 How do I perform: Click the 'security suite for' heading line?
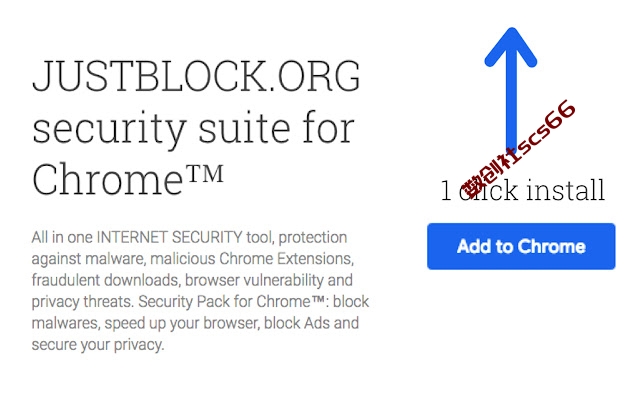(193, 129)
